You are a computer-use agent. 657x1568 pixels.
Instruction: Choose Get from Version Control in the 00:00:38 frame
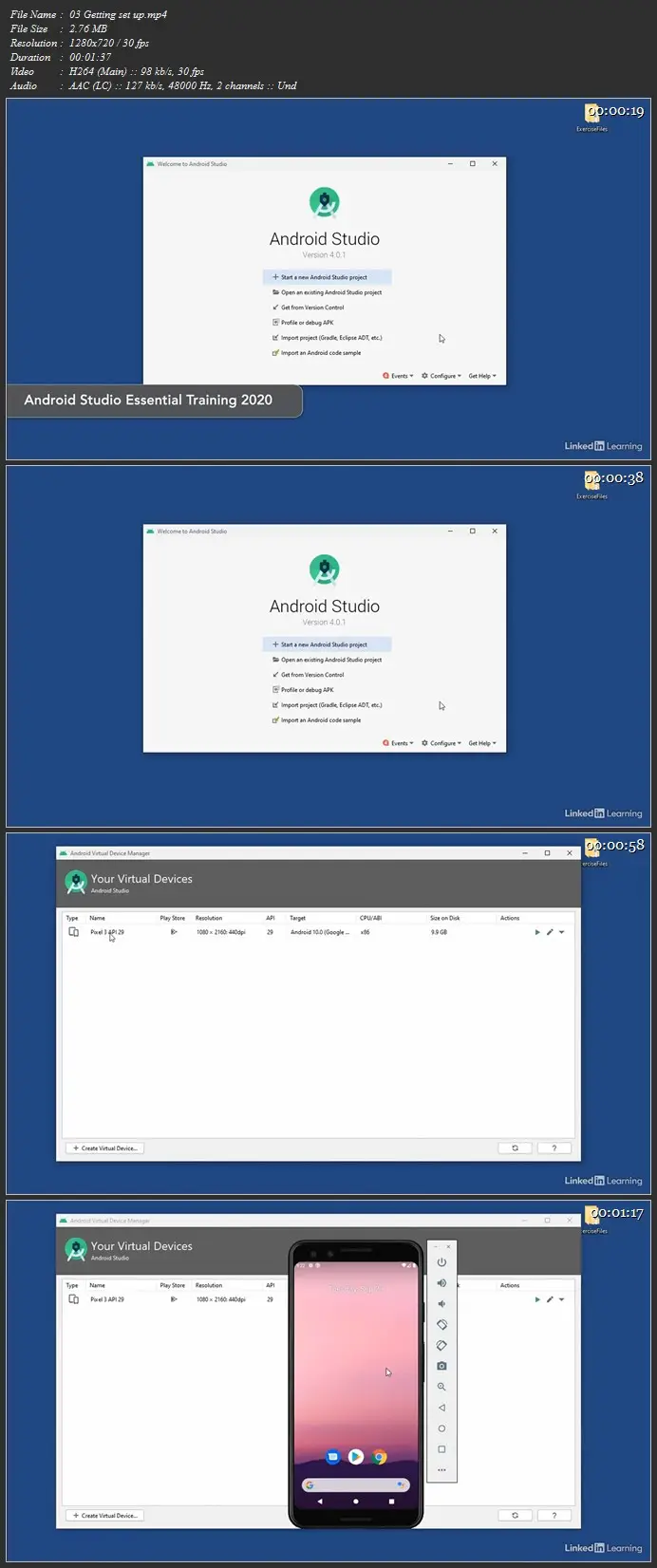point(309,675)
